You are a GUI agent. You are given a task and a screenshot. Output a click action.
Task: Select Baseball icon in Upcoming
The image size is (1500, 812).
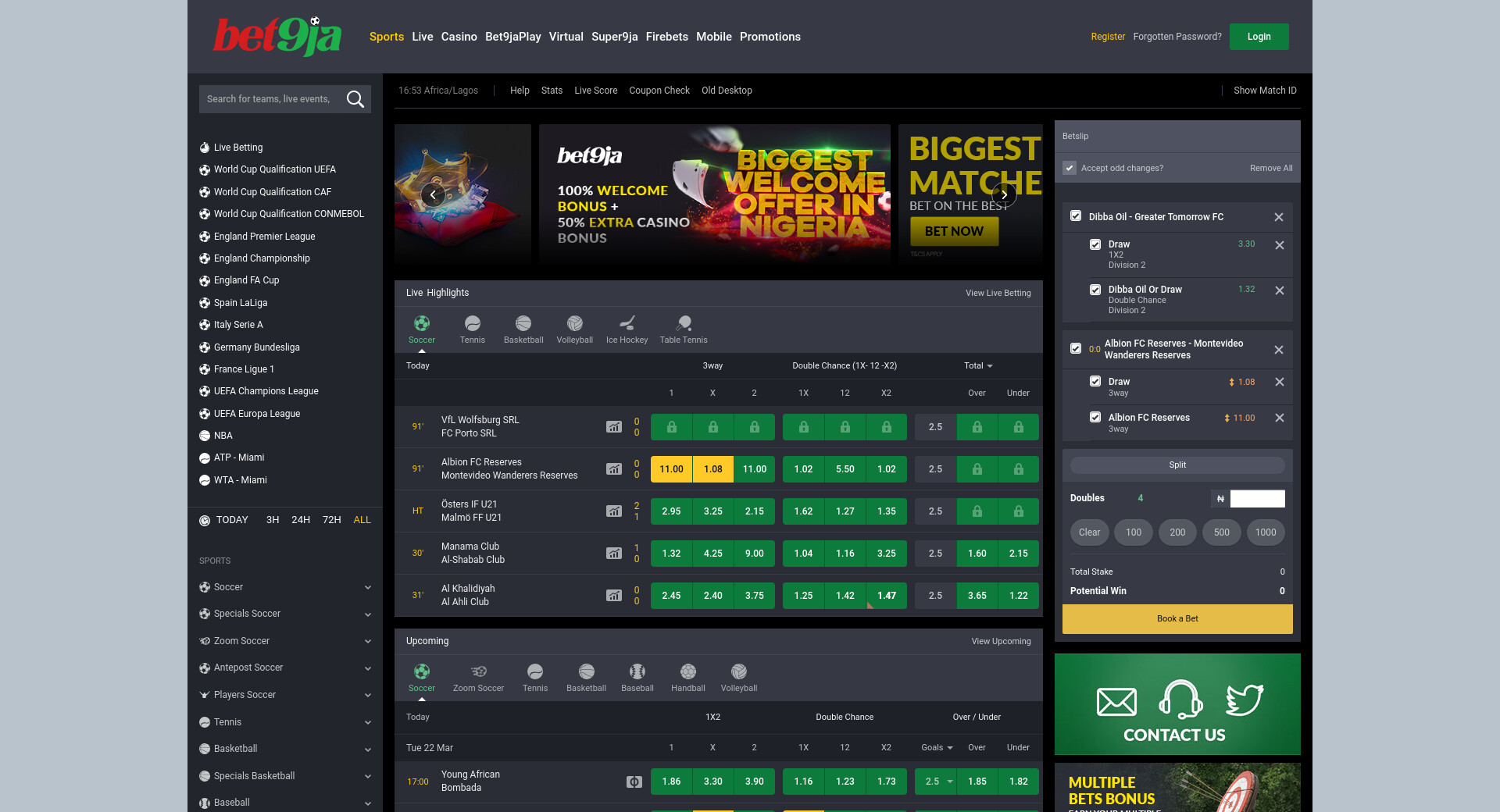pos(637,671)
